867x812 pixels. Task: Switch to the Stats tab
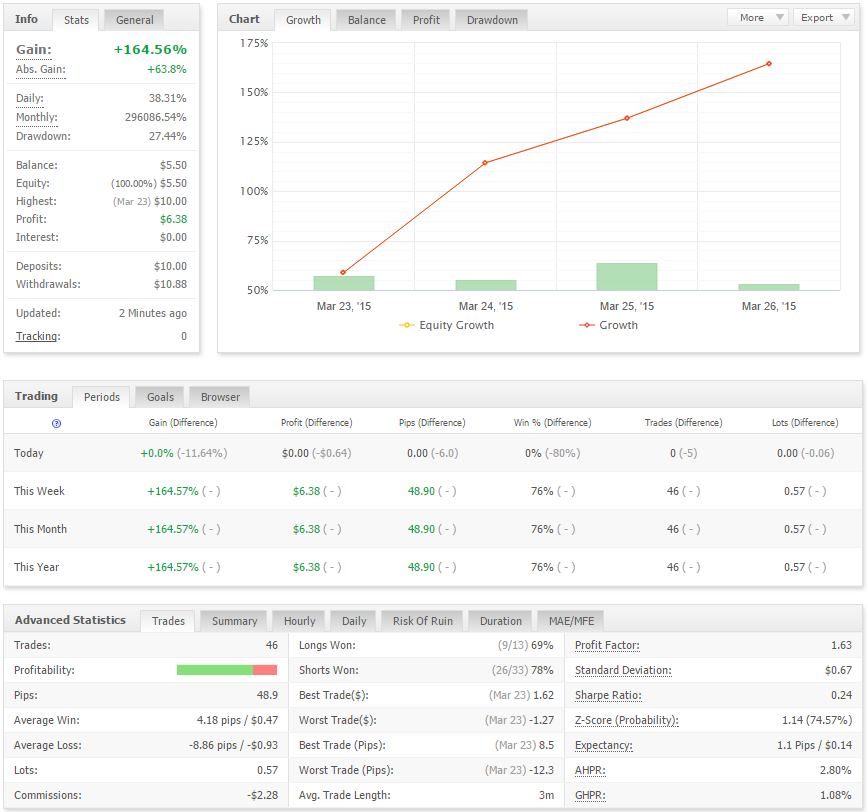[76, 20]
